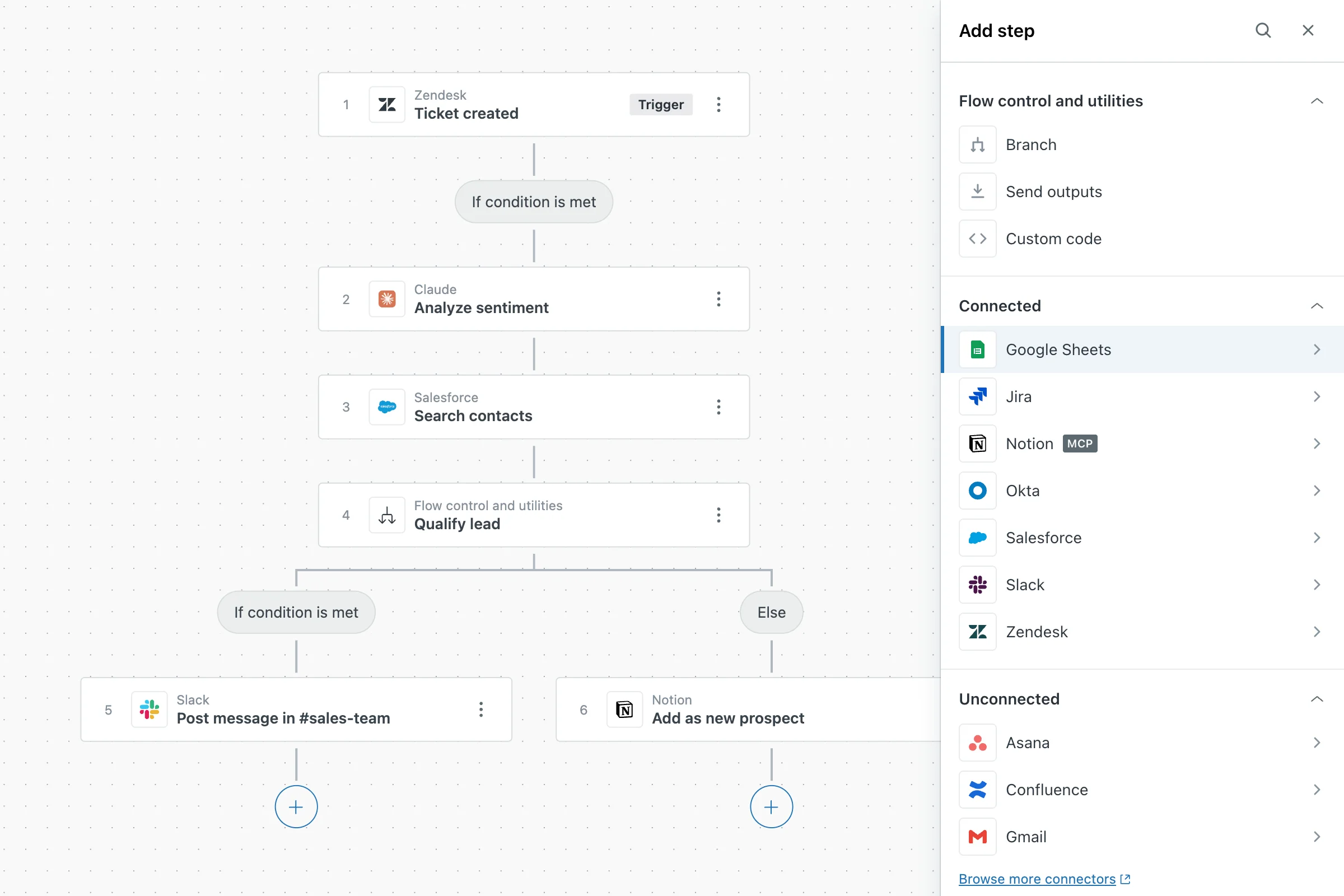Click the Google Sheets icon
1344x896 pixels.
978,349
